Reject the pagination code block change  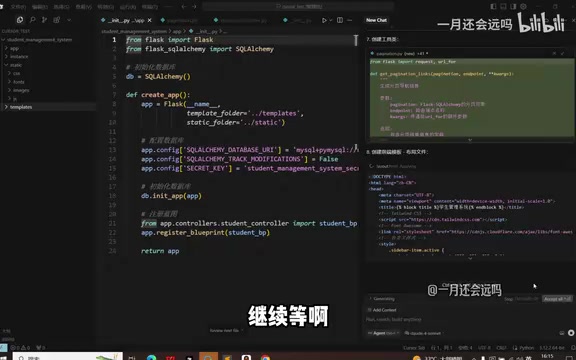[x=554, y=53]
